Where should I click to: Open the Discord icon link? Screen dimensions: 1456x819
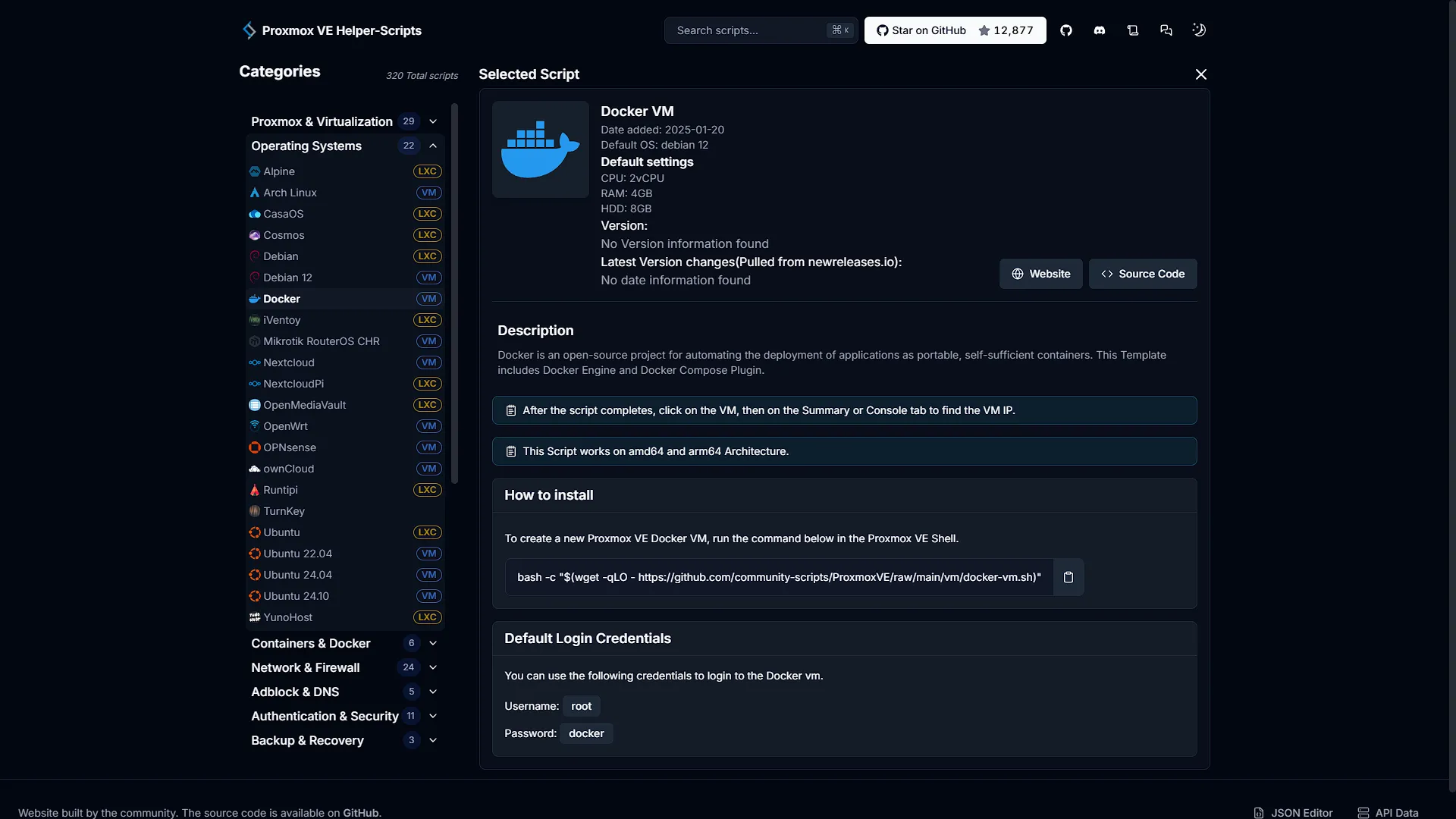click(1100, 30)
